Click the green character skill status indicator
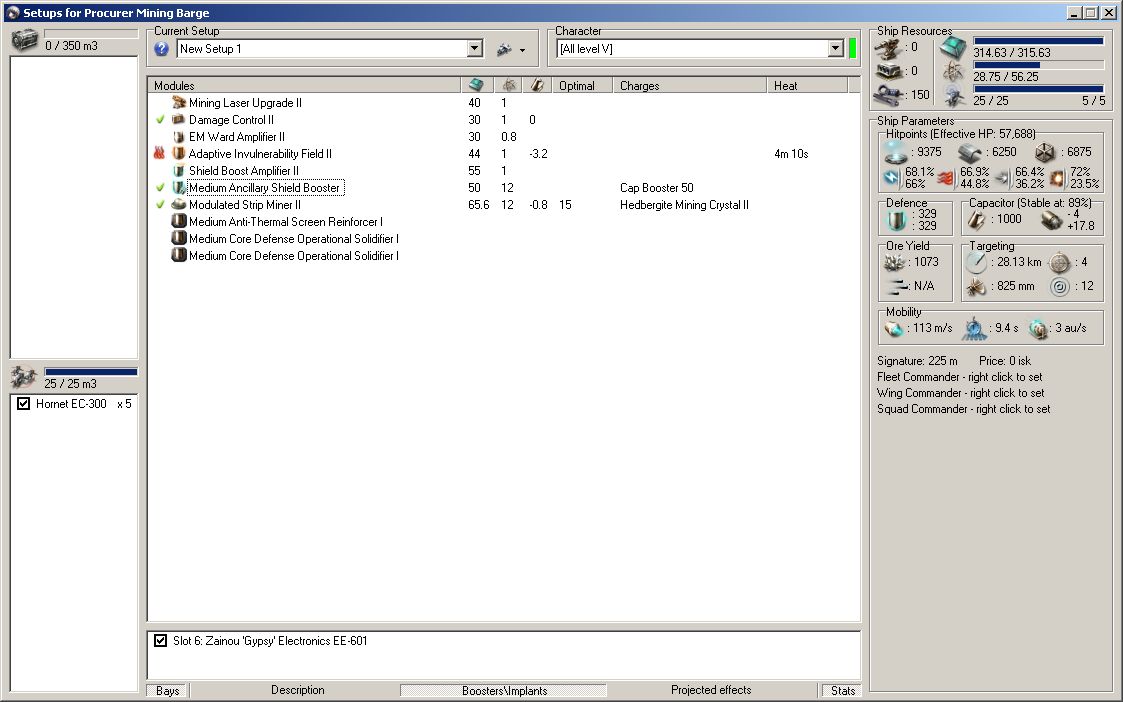This screenshot has height=702, width=1123. 853,49
